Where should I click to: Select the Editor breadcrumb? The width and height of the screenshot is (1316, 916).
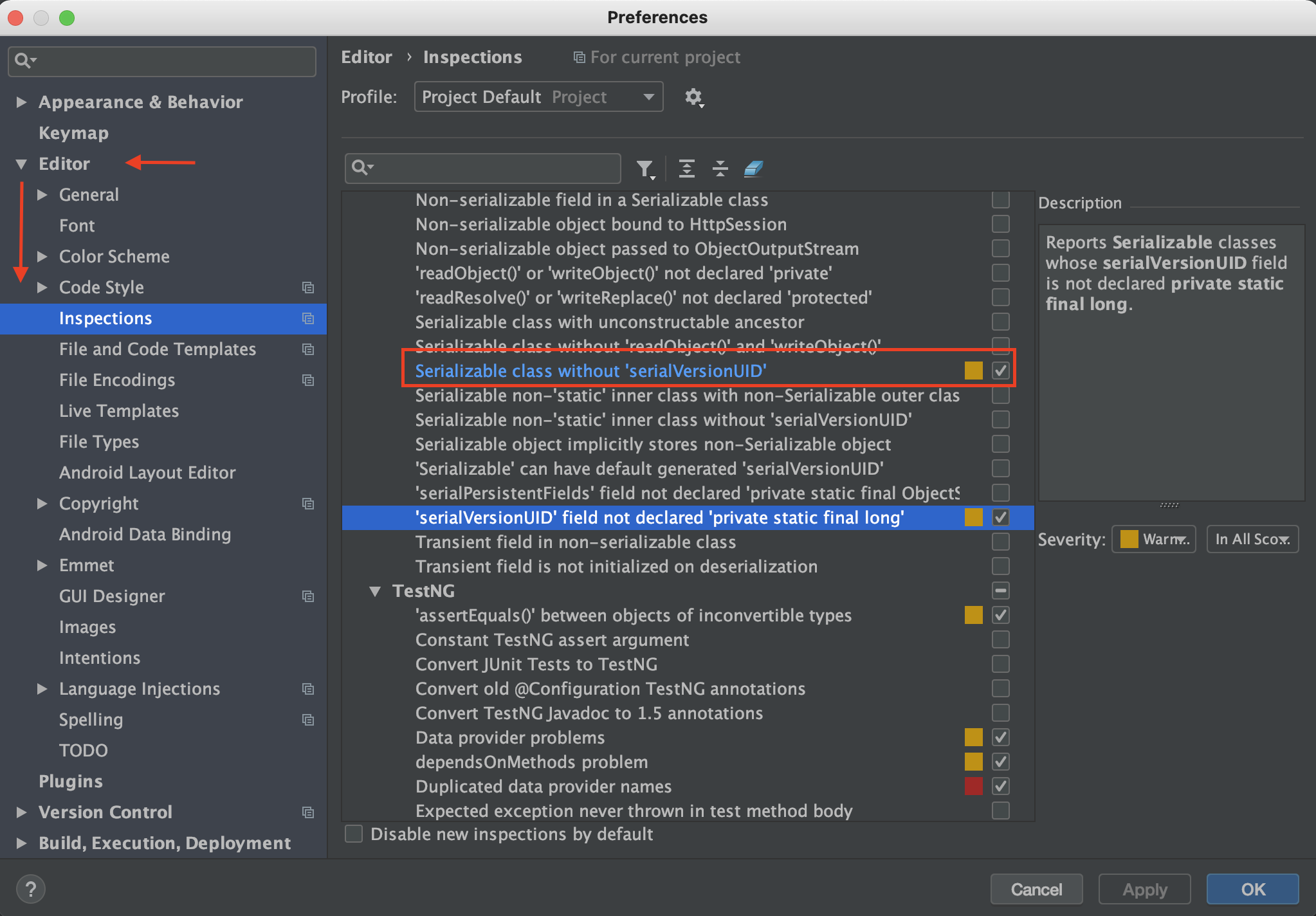click(x=366, y=57)
